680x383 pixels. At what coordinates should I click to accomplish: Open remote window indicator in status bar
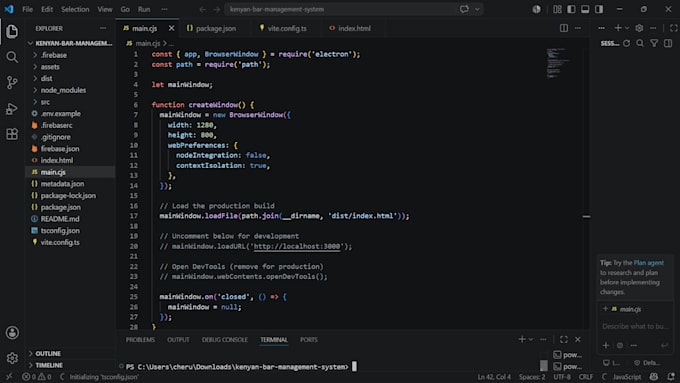9,376
